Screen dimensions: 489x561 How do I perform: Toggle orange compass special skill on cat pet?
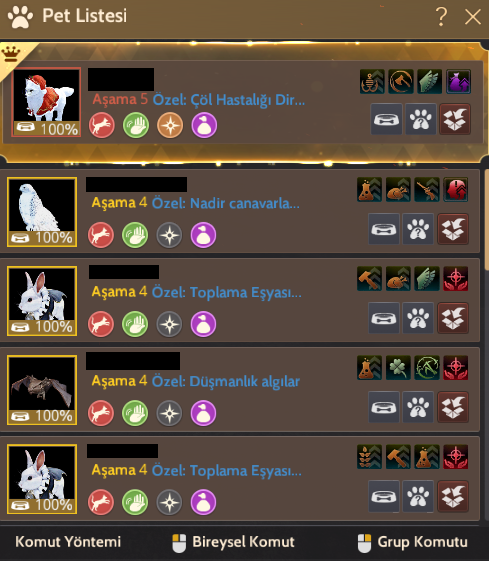[x=170, y=125]
